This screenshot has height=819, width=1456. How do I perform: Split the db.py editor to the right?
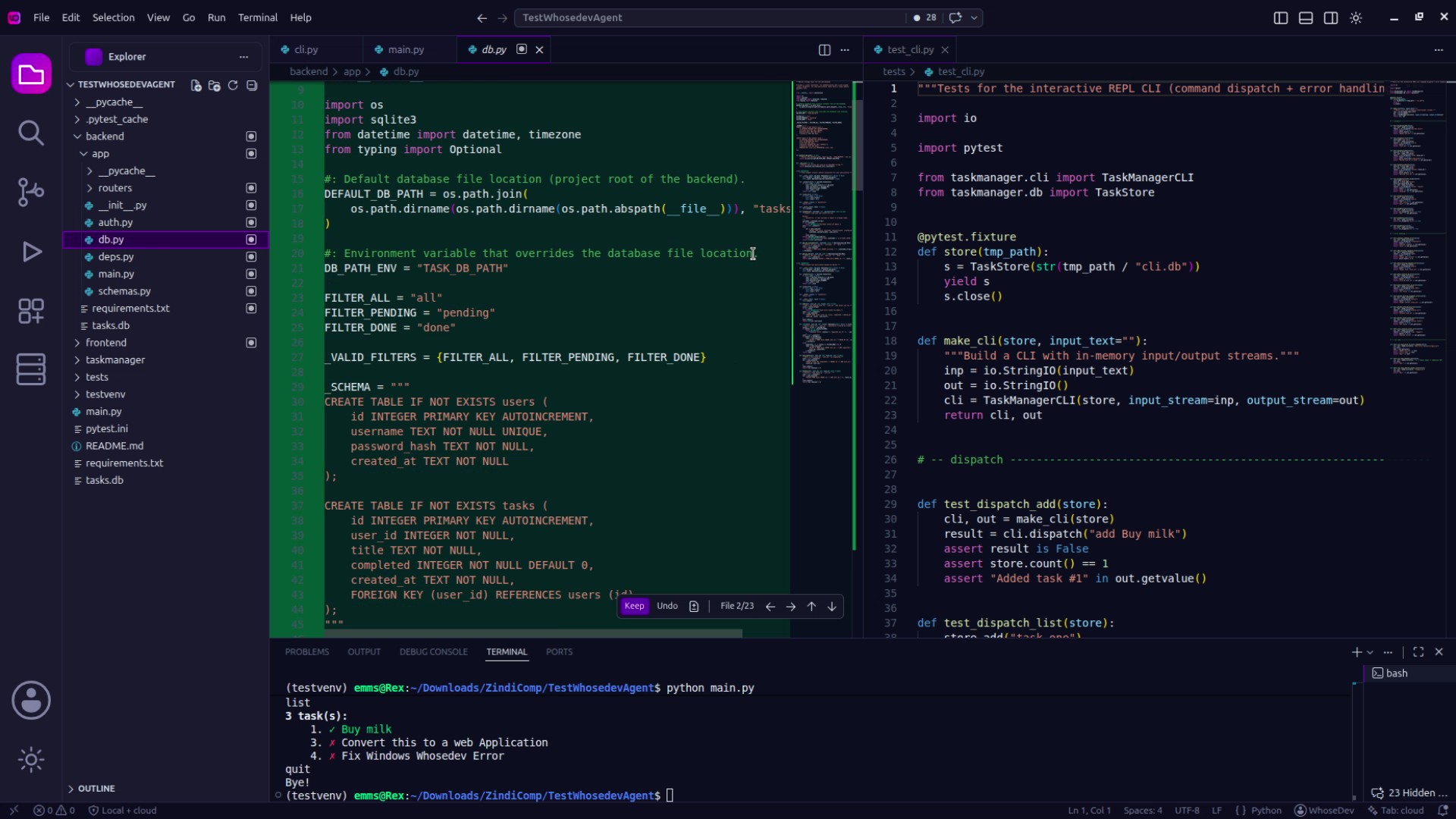pos(824,50)
